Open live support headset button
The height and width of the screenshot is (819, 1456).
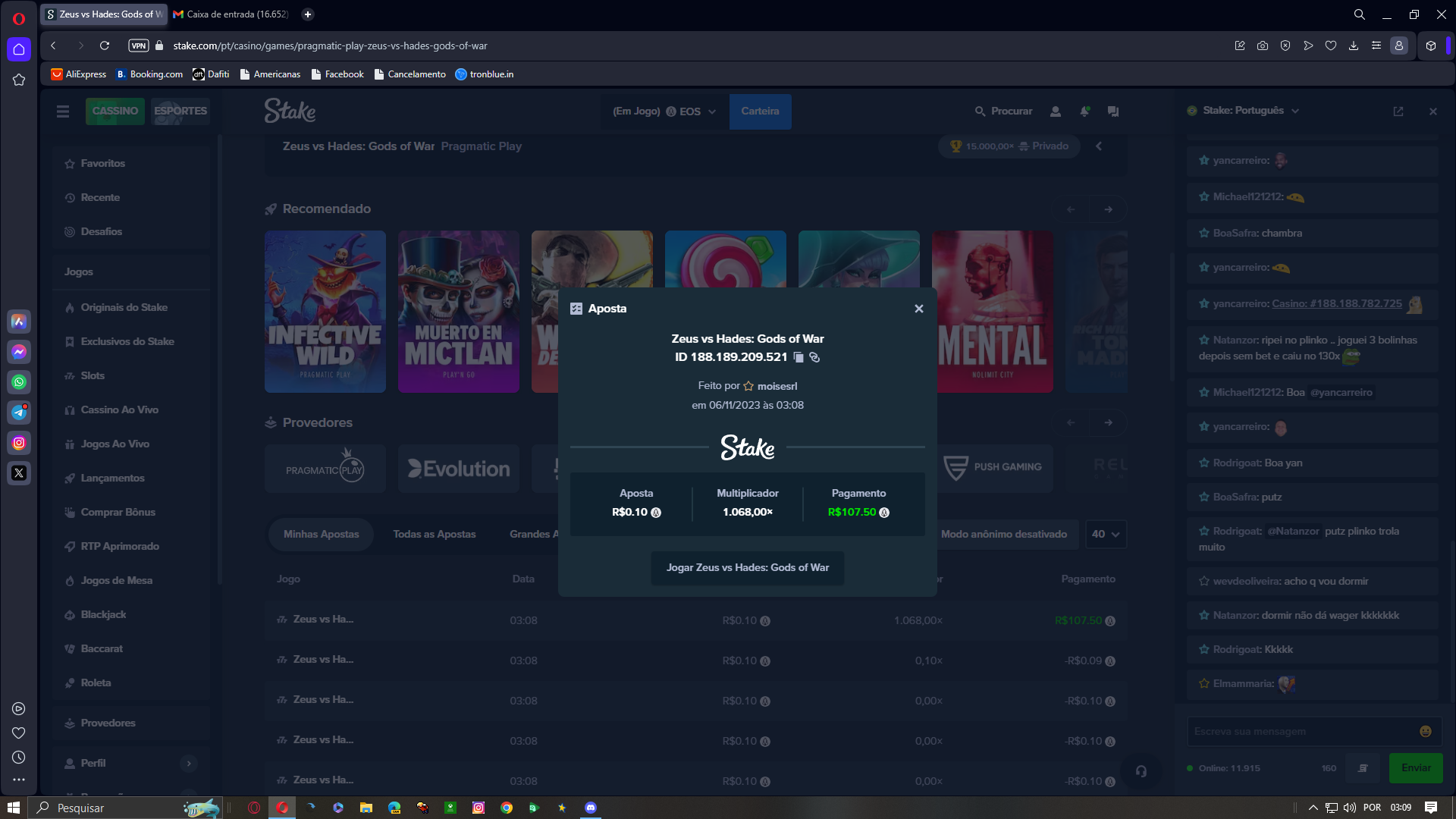coord(1141,772)
